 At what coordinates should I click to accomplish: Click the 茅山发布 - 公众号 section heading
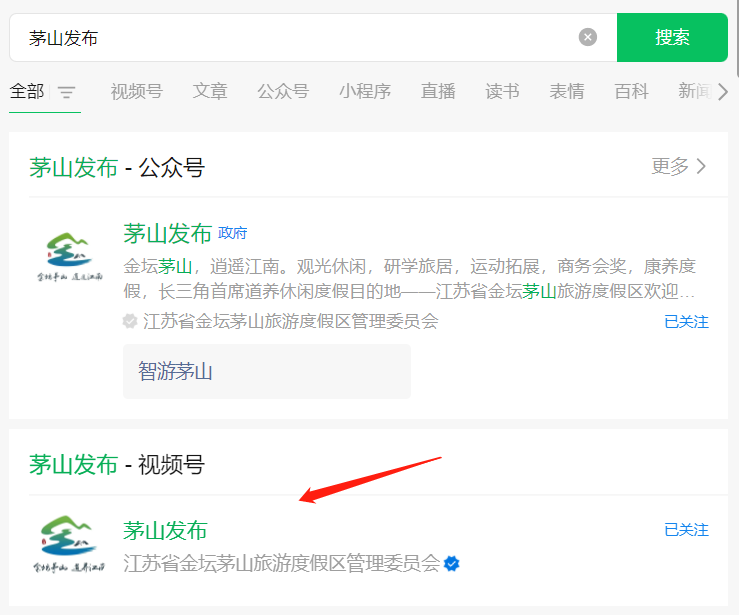(x=117, y=168)
